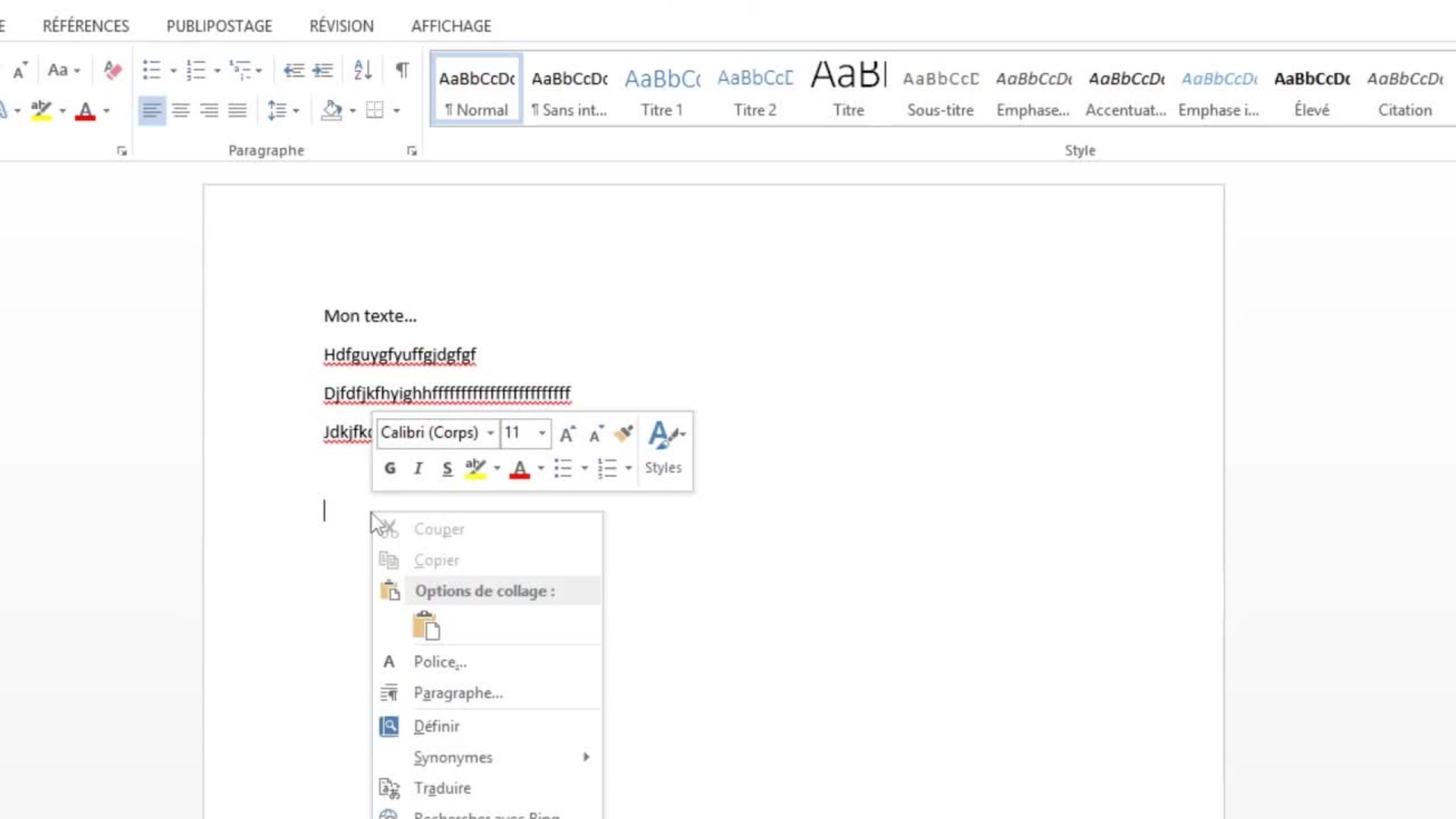Click format painter in mini toolbar

(623, 434)
